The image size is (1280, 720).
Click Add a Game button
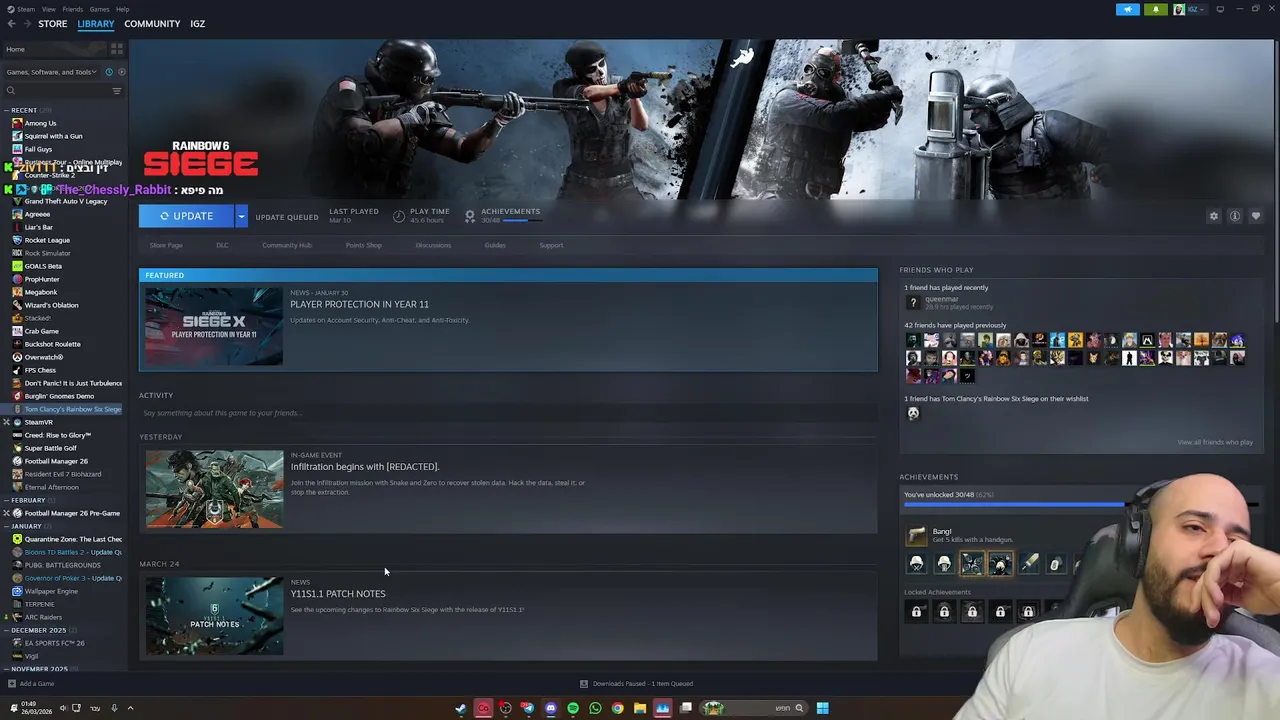[x=31, y=684]
